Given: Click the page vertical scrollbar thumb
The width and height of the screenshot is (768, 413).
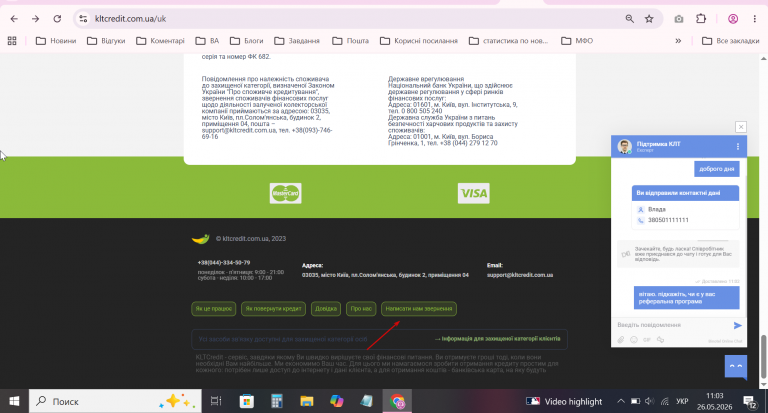Looking at the screenshot, I should click(x=763, y=356).
